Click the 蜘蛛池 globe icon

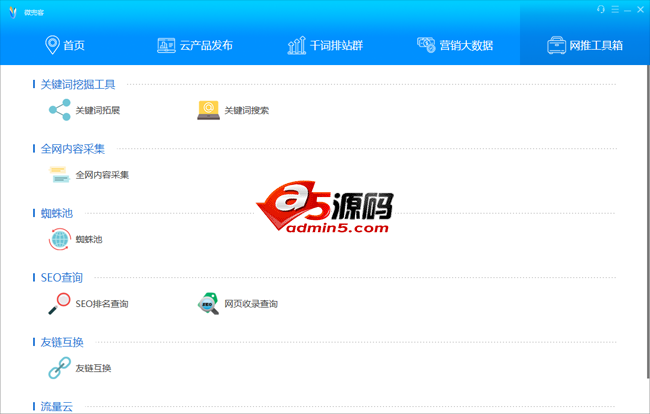pyautogui.click(x=60, y=239)
